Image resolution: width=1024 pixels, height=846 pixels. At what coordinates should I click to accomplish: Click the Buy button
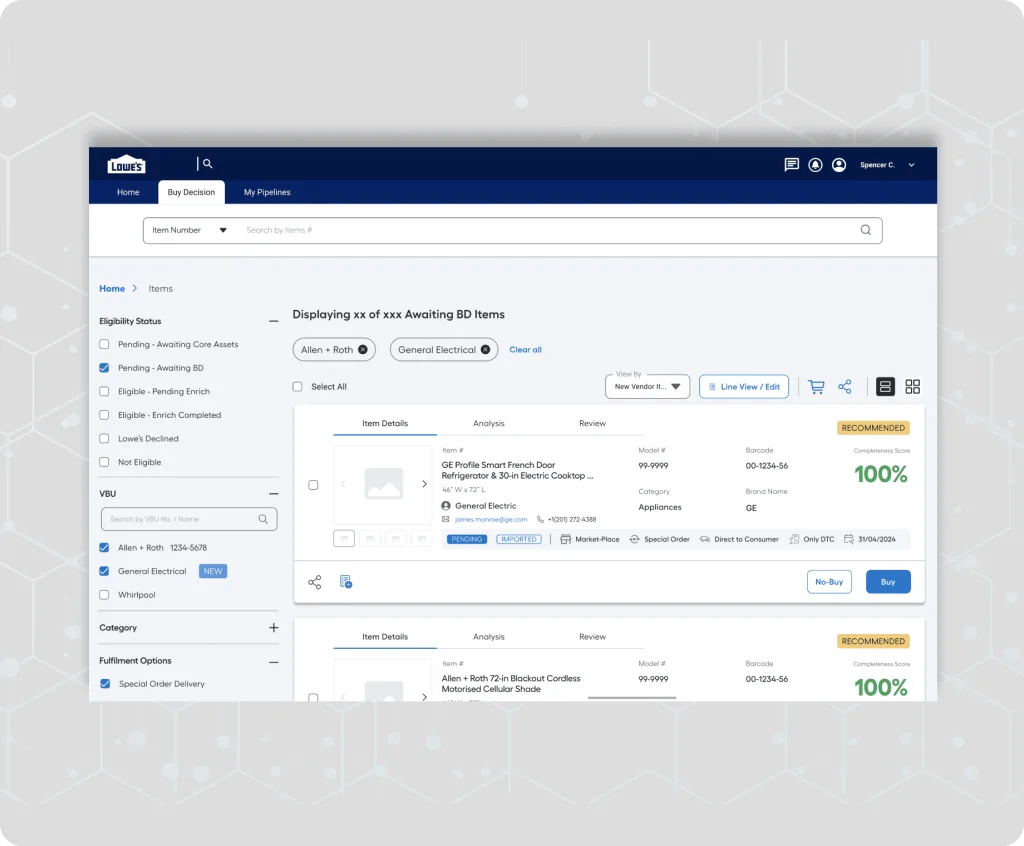point(888,581)
